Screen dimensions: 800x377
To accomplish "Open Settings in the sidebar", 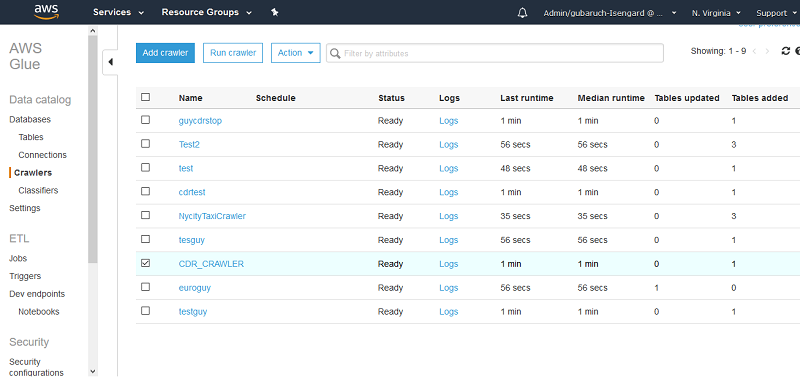I will (x=24, y=209).
